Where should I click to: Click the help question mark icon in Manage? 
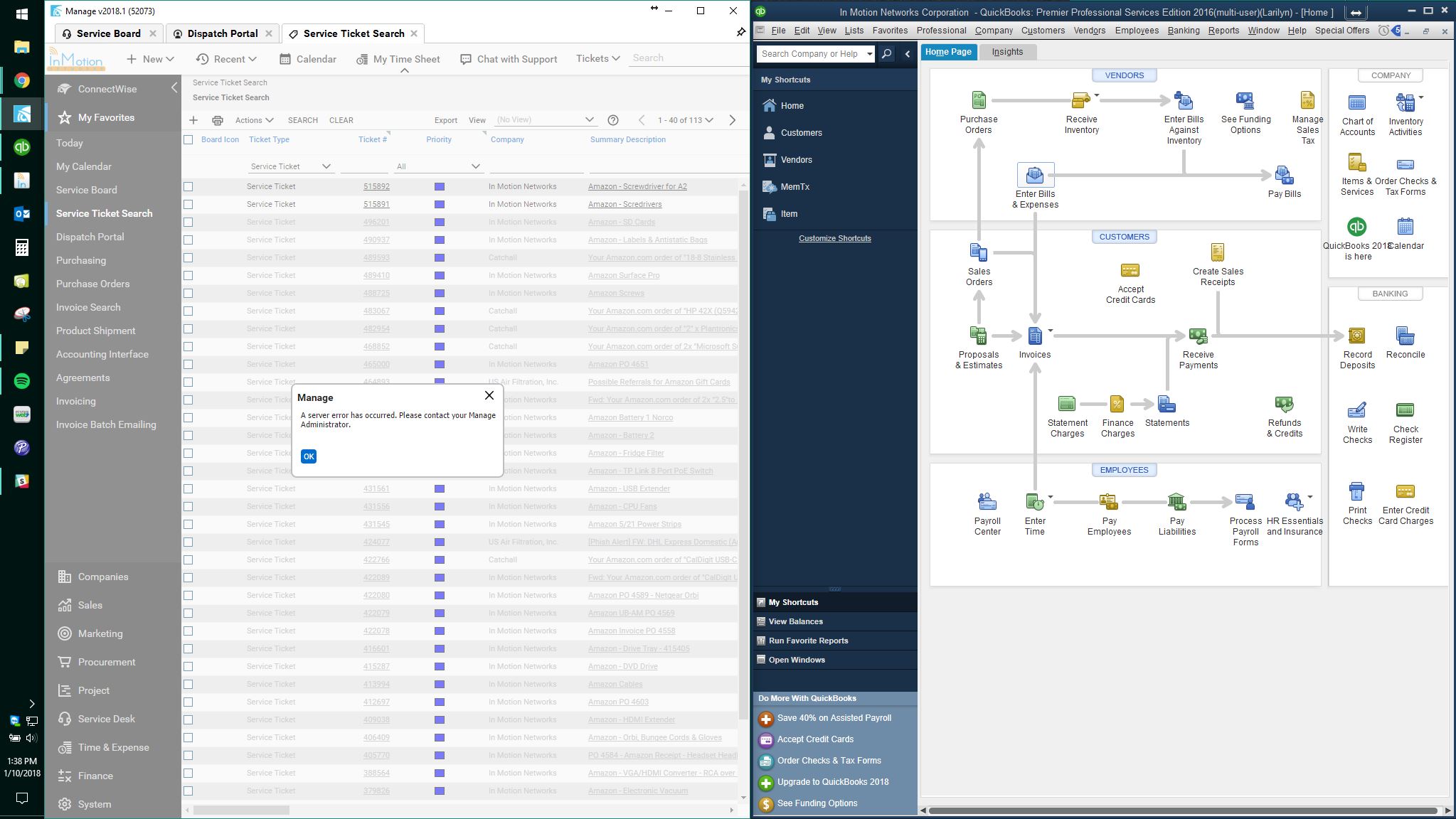click(613, 120)
